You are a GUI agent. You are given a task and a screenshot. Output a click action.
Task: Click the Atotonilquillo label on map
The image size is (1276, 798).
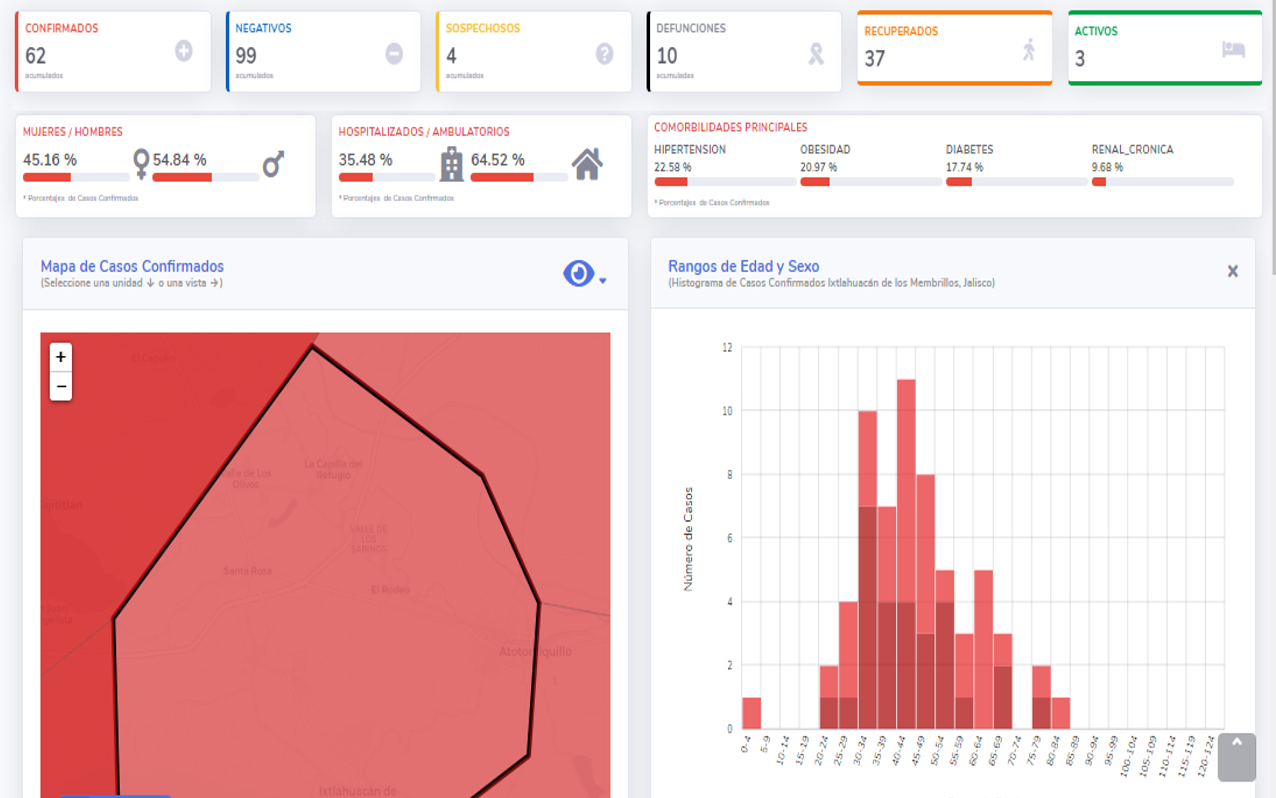click(x=535, y=652)
